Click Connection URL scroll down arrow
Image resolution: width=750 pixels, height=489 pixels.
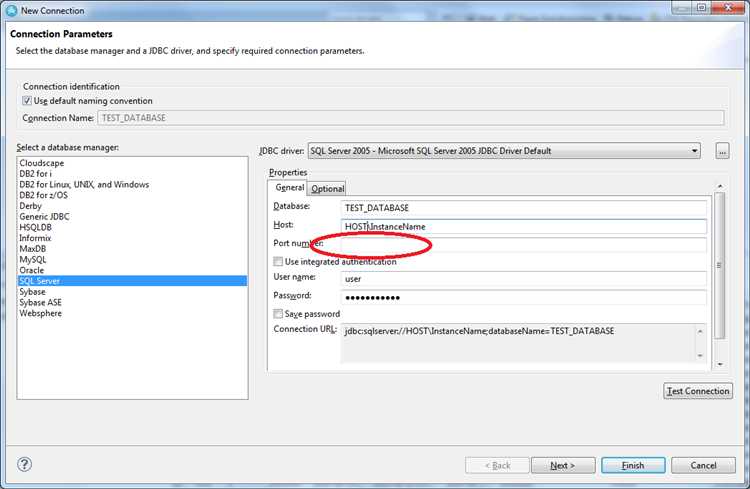(700, 355)
